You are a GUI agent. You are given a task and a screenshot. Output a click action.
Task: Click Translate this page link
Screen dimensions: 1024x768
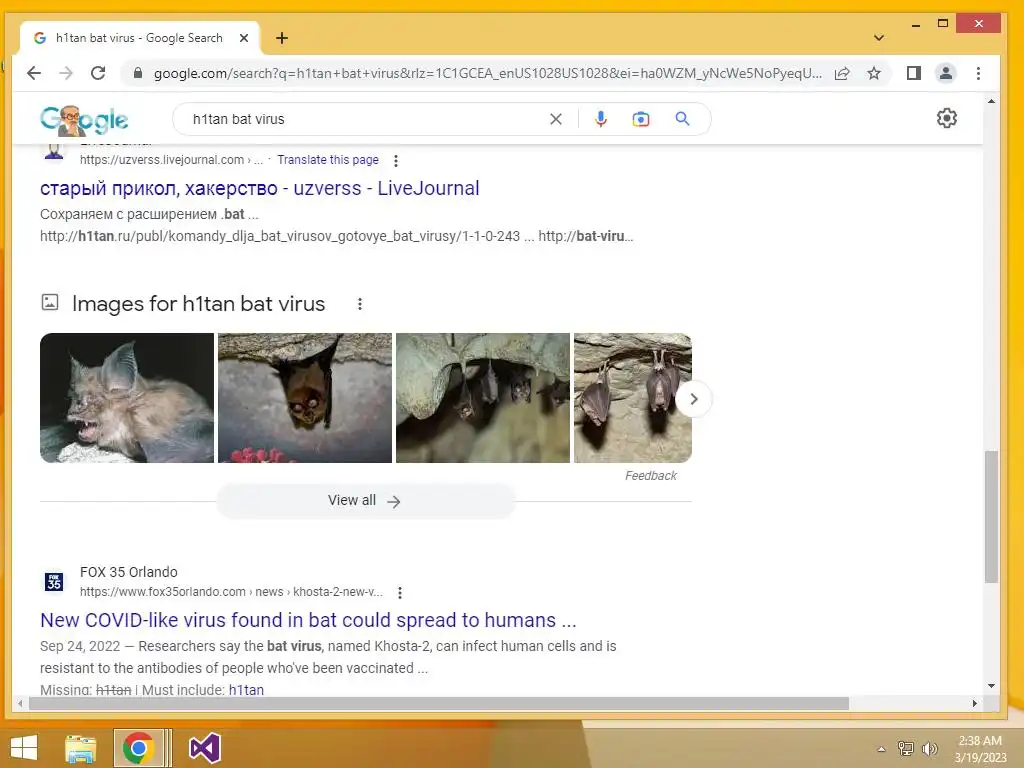click(x=328, y=159)
